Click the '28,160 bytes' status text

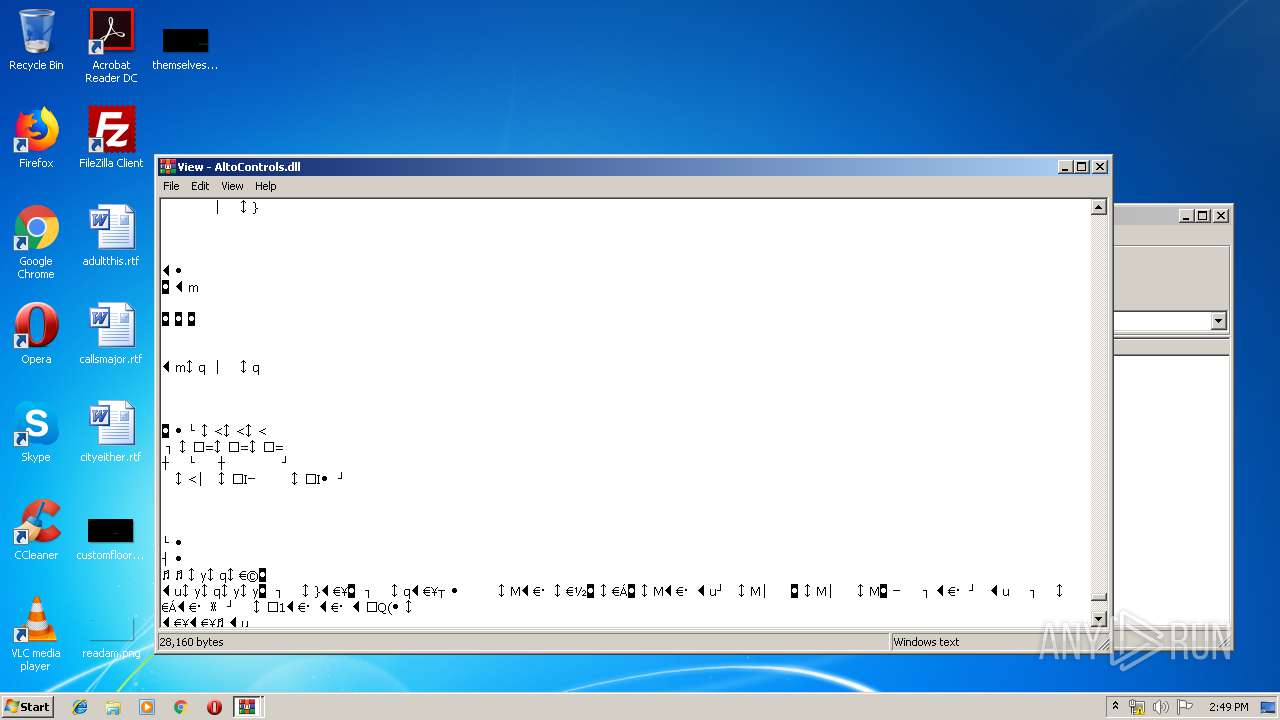(x=191, y=642)
